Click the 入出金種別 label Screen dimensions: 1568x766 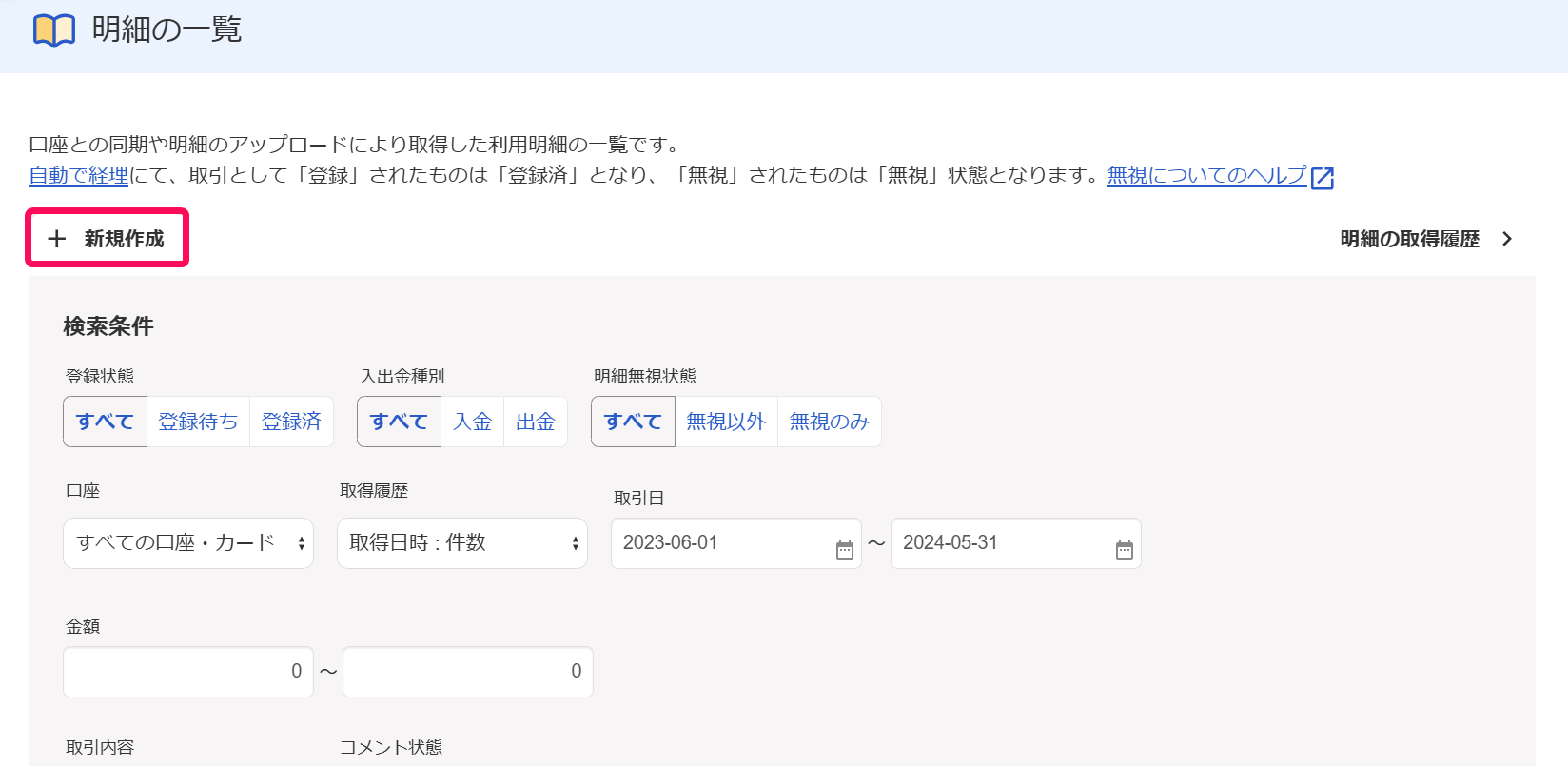click(402, 376)
